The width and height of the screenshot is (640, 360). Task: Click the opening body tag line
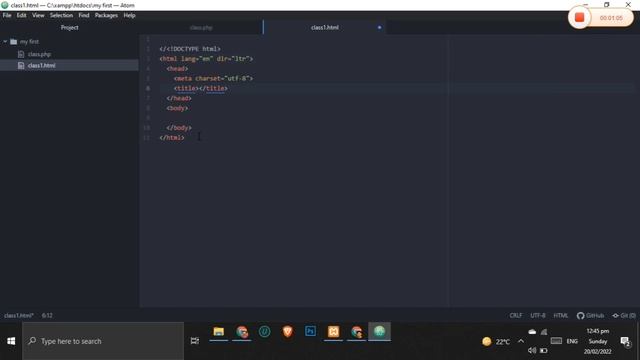click(x=177, y=108)
